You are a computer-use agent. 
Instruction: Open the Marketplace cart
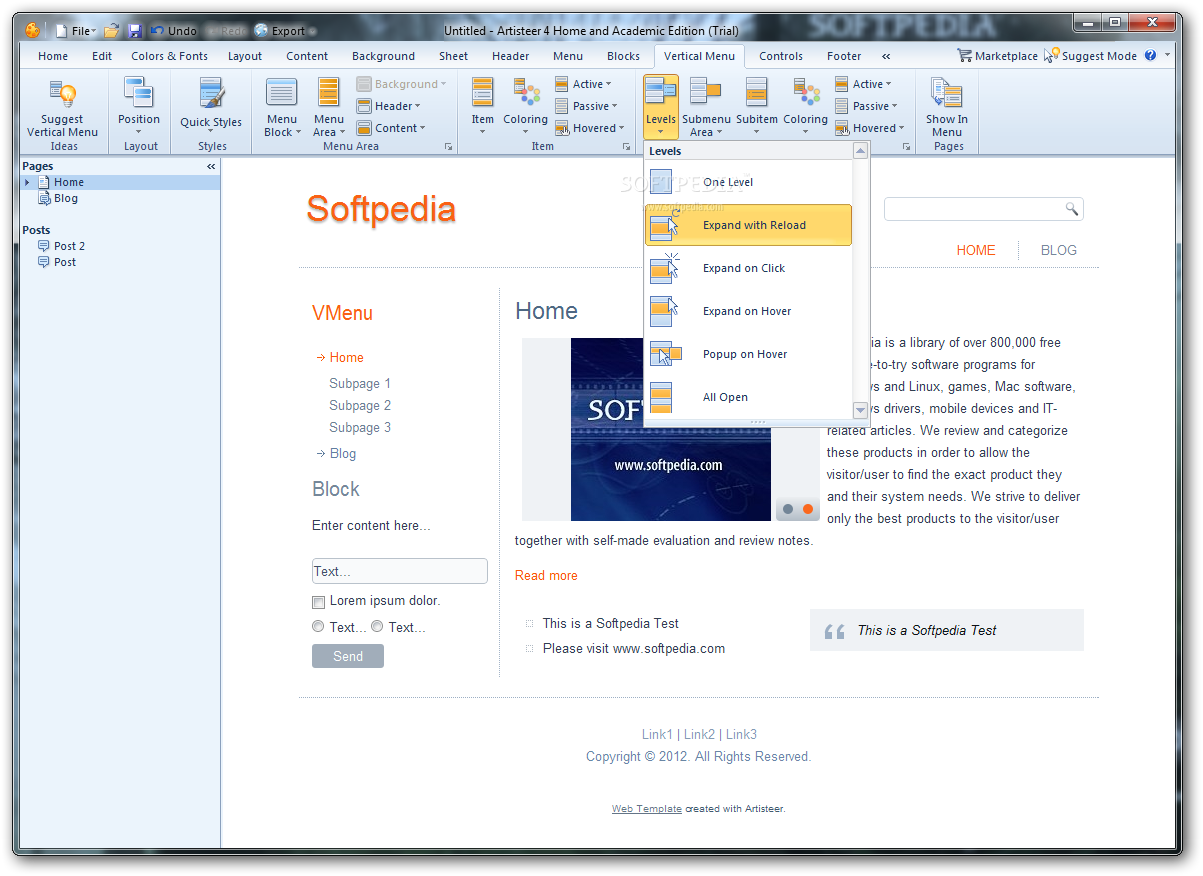point(997,56)
